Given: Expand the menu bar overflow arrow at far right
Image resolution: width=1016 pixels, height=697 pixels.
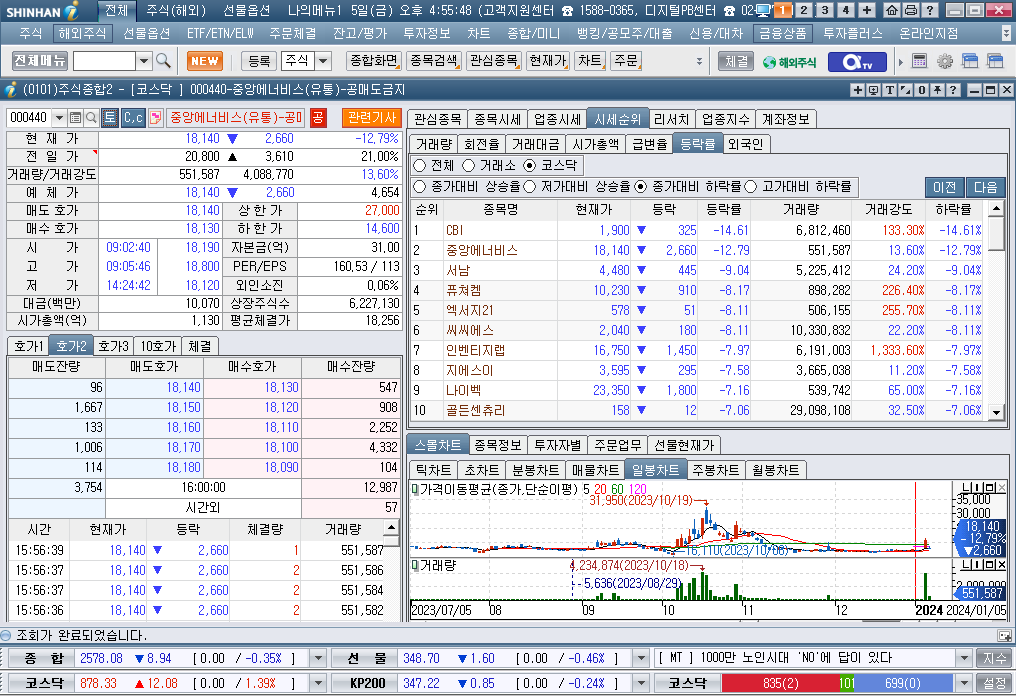Looking at the screenshot, I should coord(1006,33).
